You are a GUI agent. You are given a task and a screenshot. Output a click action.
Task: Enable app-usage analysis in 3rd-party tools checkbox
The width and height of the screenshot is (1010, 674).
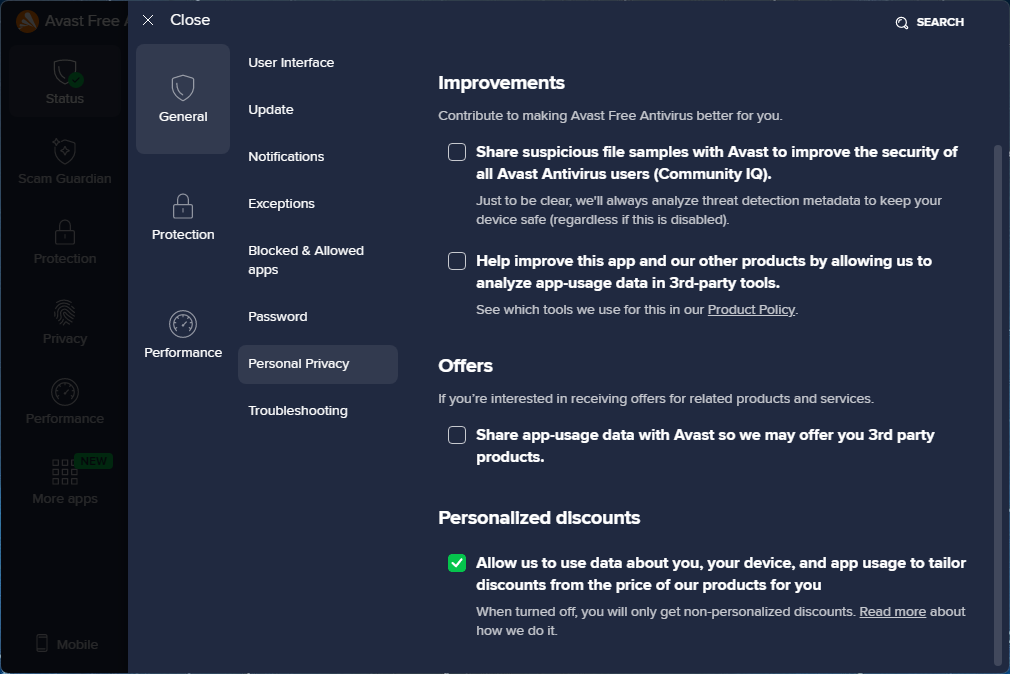click(x=457, y=261)
